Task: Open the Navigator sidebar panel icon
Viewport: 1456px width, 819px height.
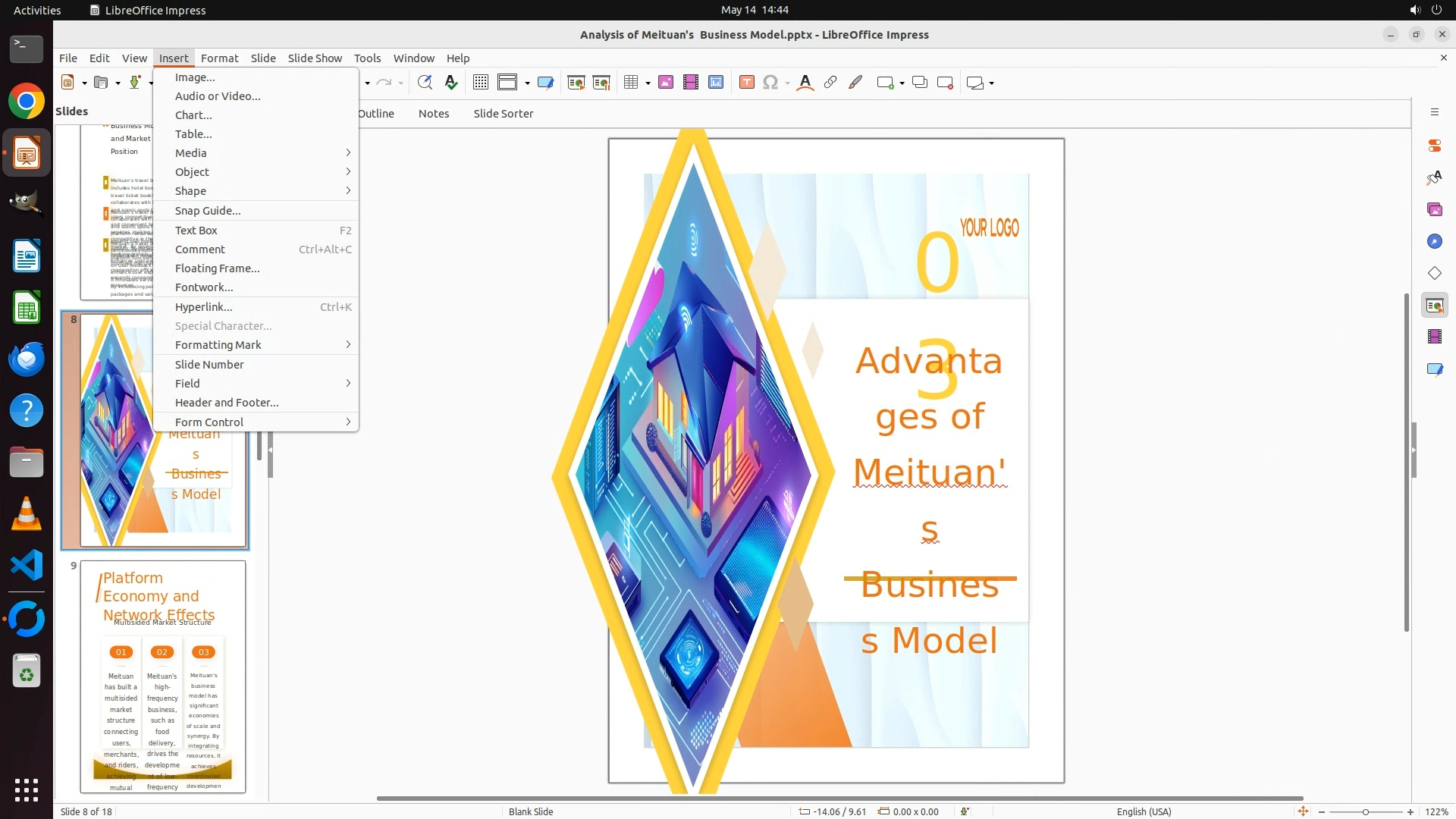Action: [x=1434, y=241]
